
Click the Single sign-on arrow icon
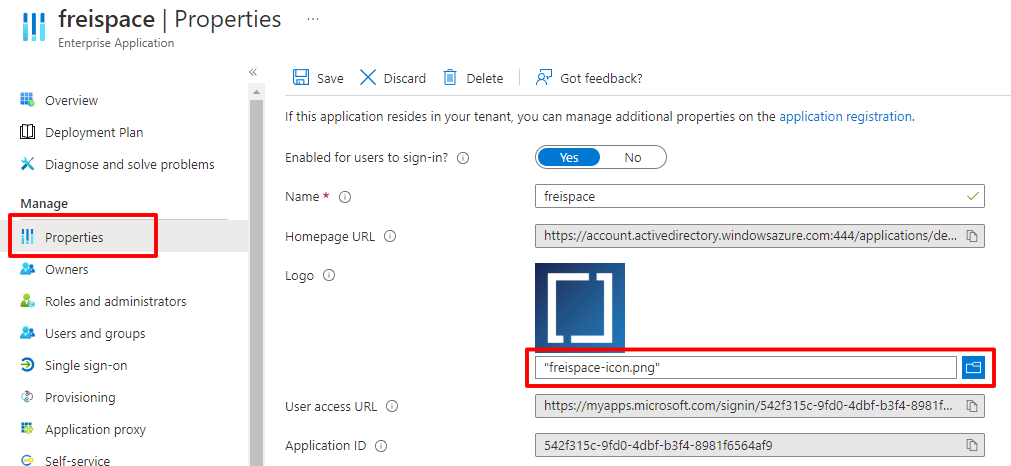point(27,365)
